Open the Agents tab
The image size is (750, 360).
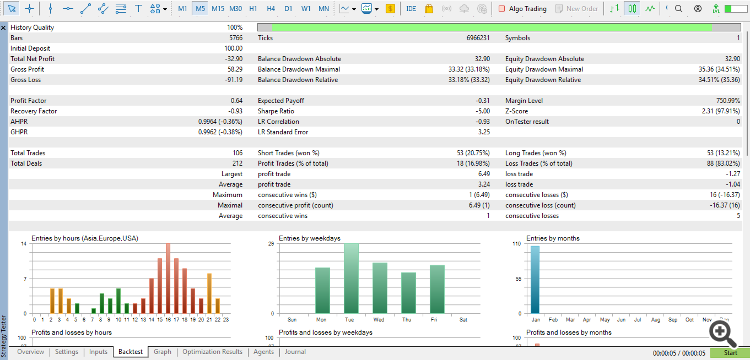[x=263, y=352]
